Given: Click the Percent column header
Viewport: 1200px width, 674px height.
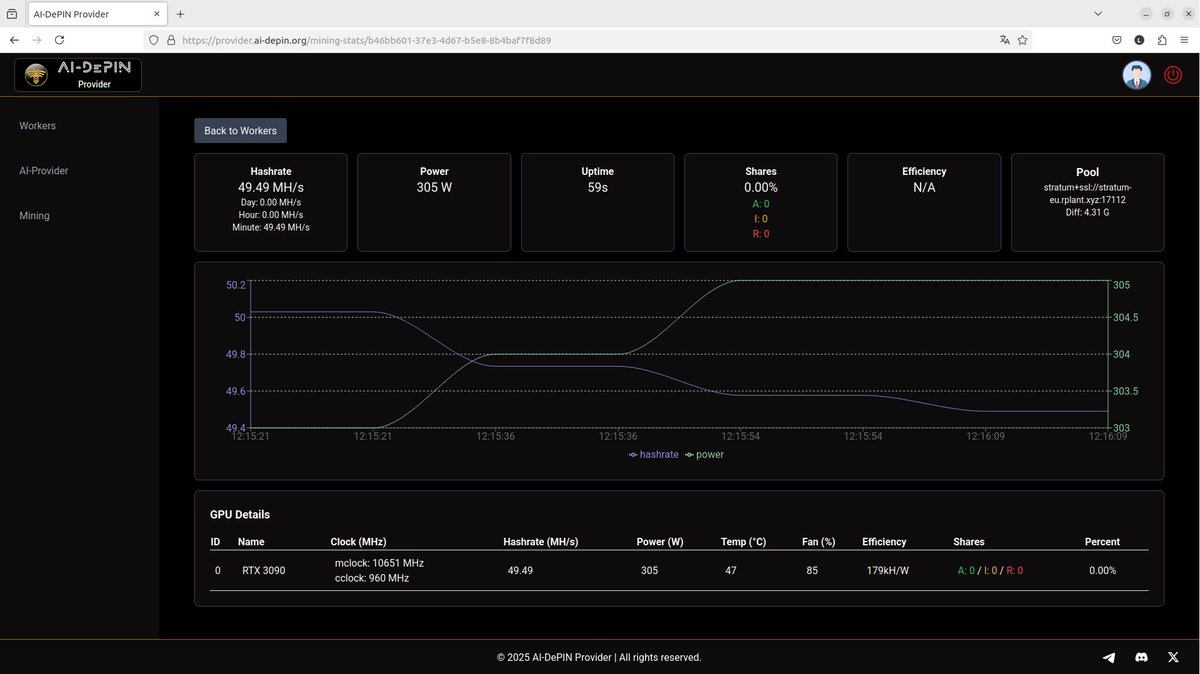Looking at the screenshot, I should click(x=1102, y=542).
